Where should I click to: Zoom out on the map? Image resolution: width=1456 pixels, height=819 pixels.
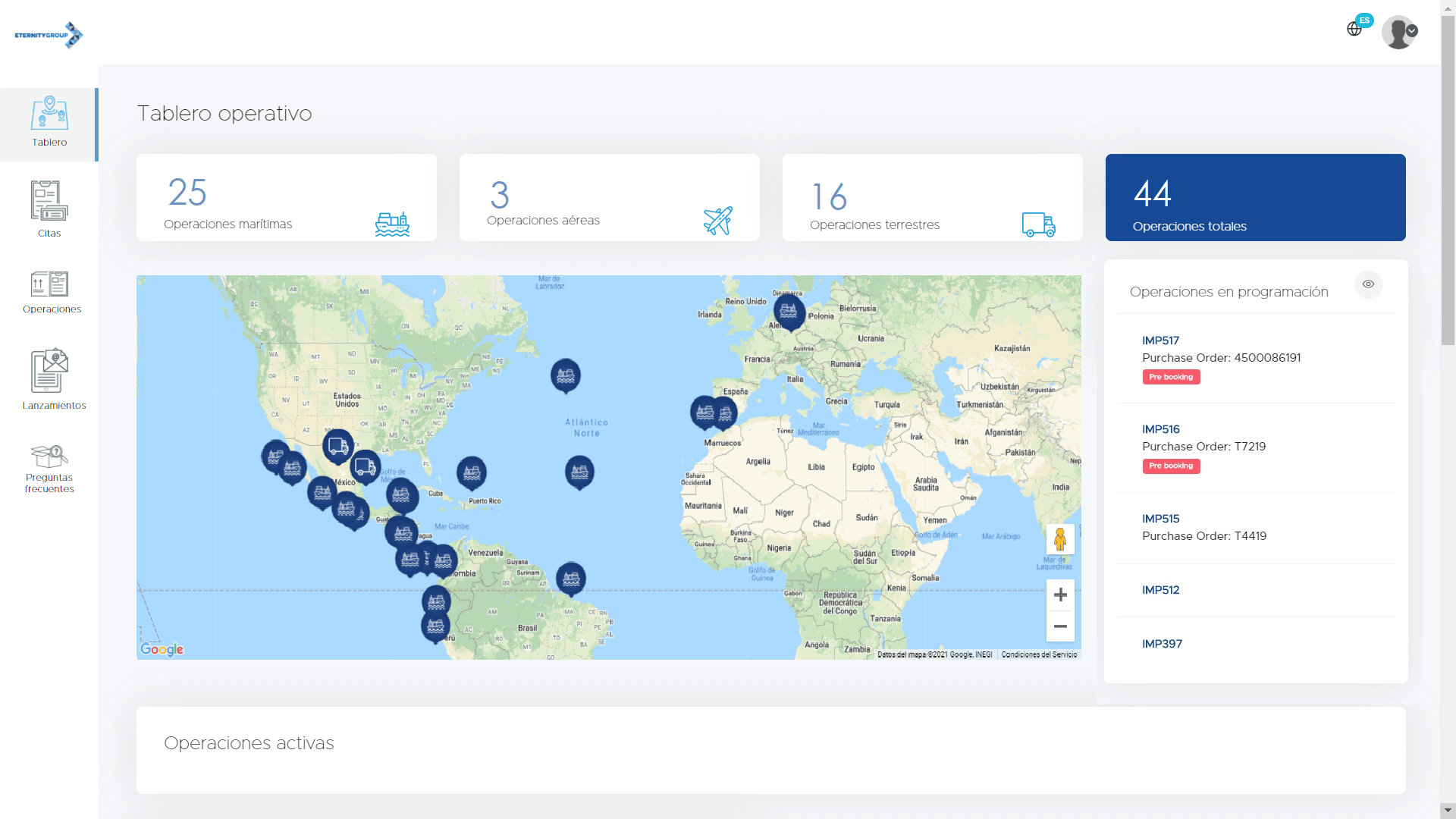1060,626
